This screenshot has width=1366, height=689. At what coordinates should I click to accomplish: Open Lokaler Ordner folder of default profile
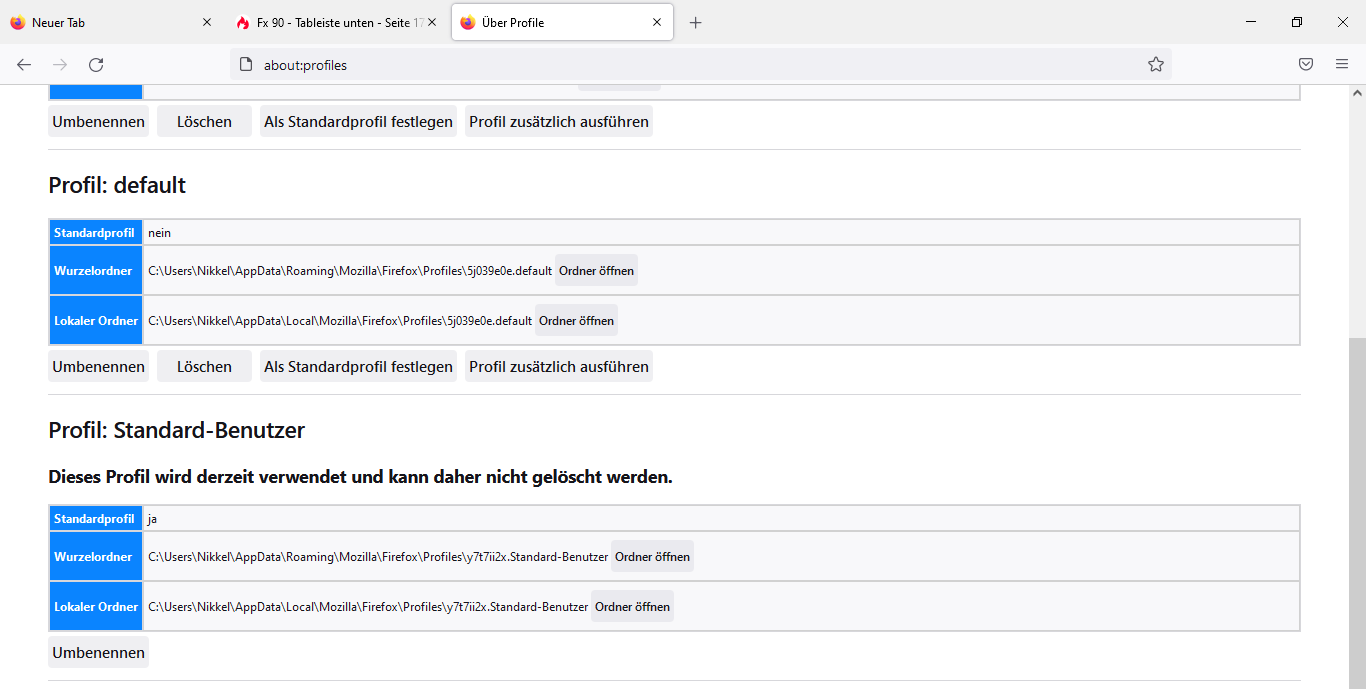coord(576,321)
